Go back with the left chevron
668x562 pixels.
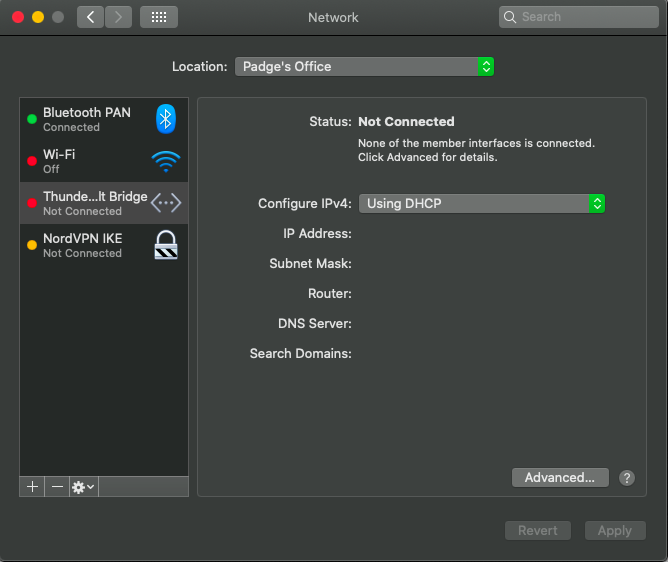[x=90, y=17]
